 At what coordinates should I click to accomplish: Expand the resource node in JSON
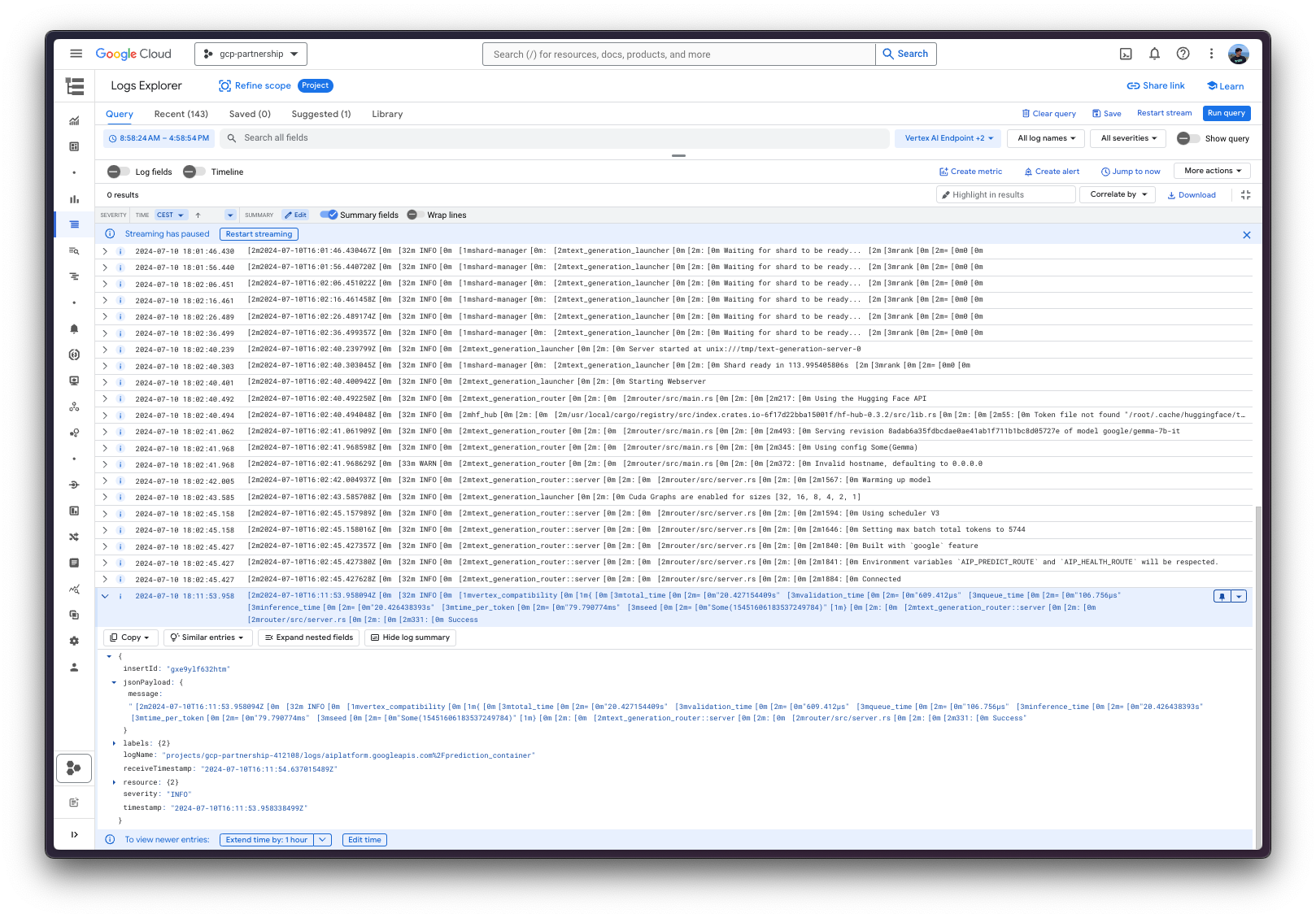coord(114,782)
